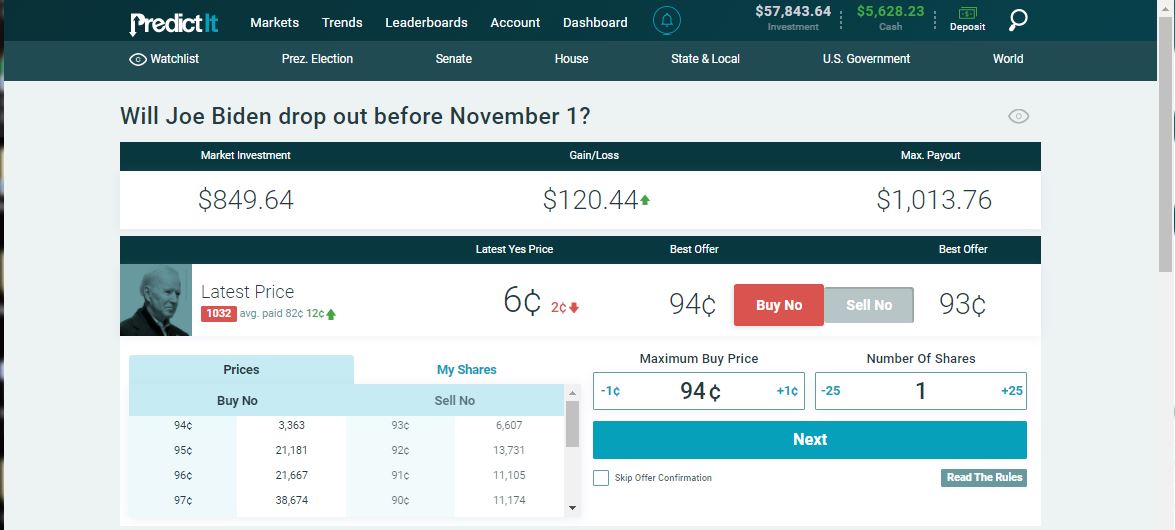Image resolution: width=1175 pixels, height=530 pixels.
Task: Click the Sell No column header
Action: [455, 401]
